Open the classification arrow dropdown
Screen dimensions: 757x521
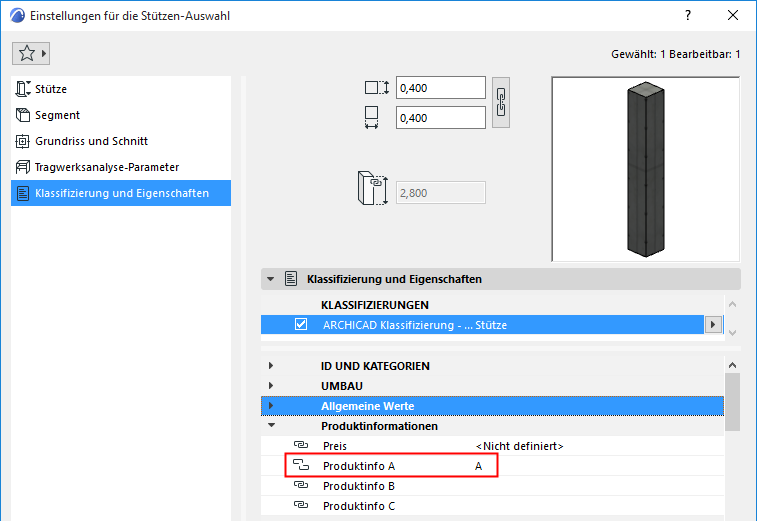coord(713,325)
